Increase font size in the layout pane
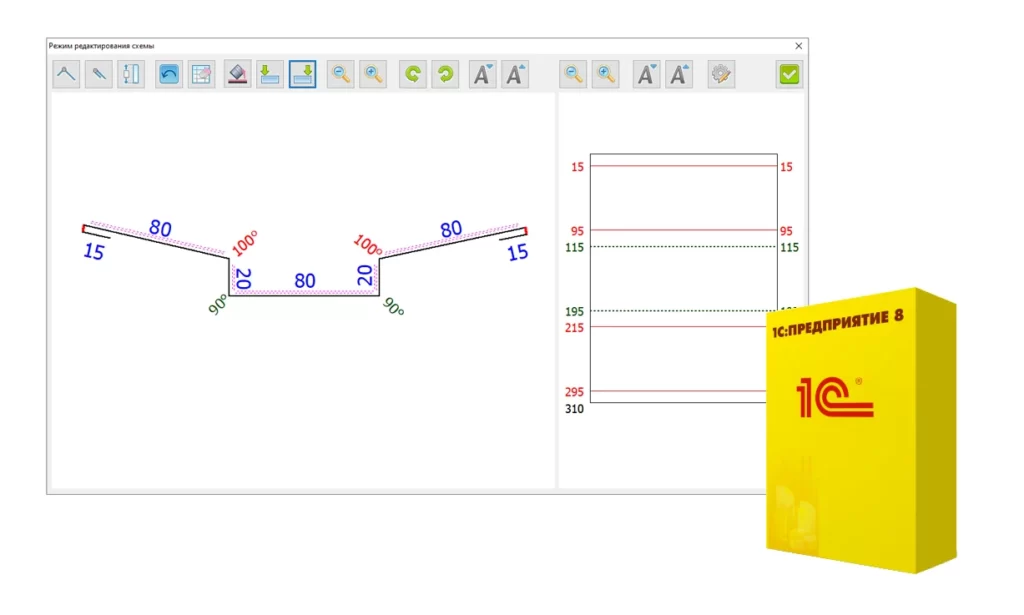This screenshot has width=1024, height=615. (x=679, y=74)
